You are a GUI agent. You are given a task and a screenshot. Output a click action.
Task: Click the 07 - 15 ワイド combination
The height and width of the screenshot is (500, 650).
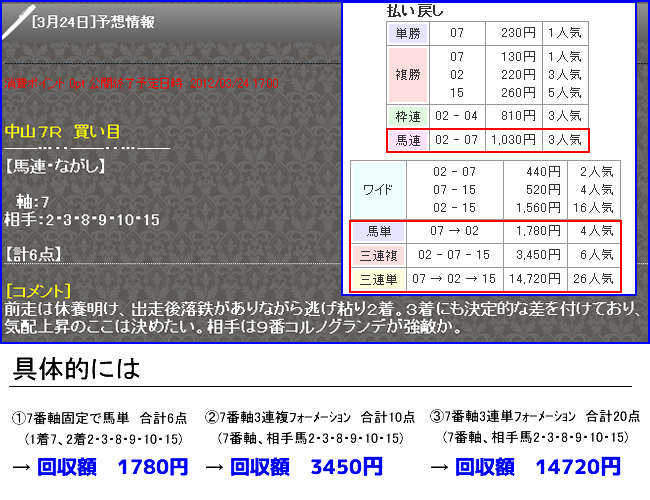click(x=454, y=190)
